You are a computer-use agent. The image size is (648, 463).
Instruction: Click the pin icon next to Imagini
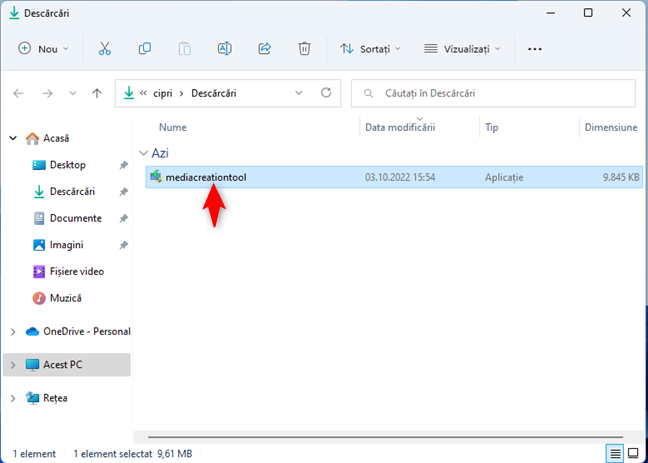(123, 245)
